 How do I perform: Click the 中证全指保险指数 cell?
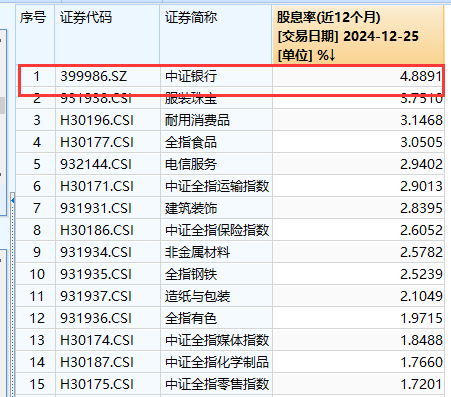[217, 230]
